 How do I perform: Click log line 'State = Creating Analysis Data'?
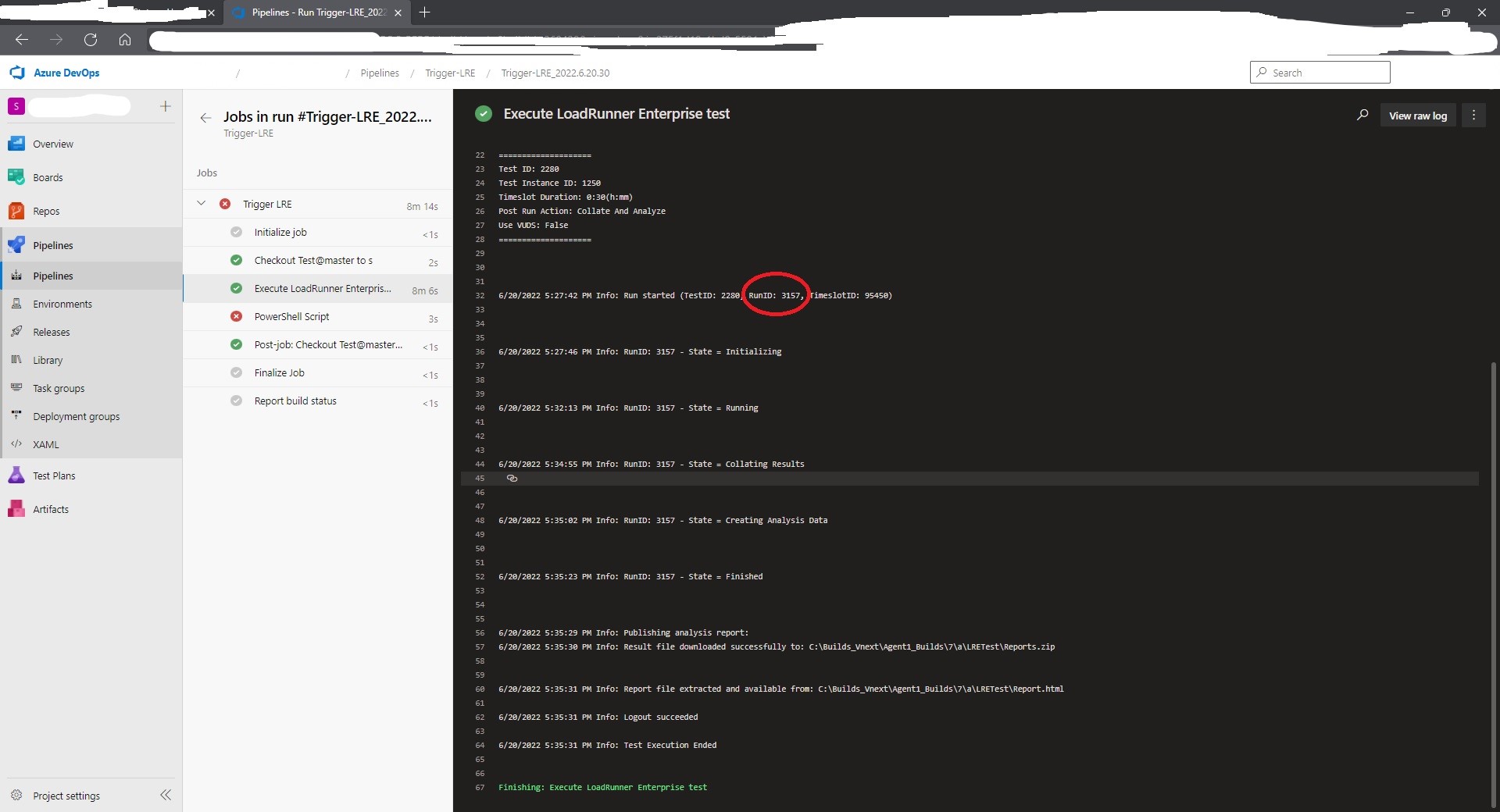(x=662, y=521)
